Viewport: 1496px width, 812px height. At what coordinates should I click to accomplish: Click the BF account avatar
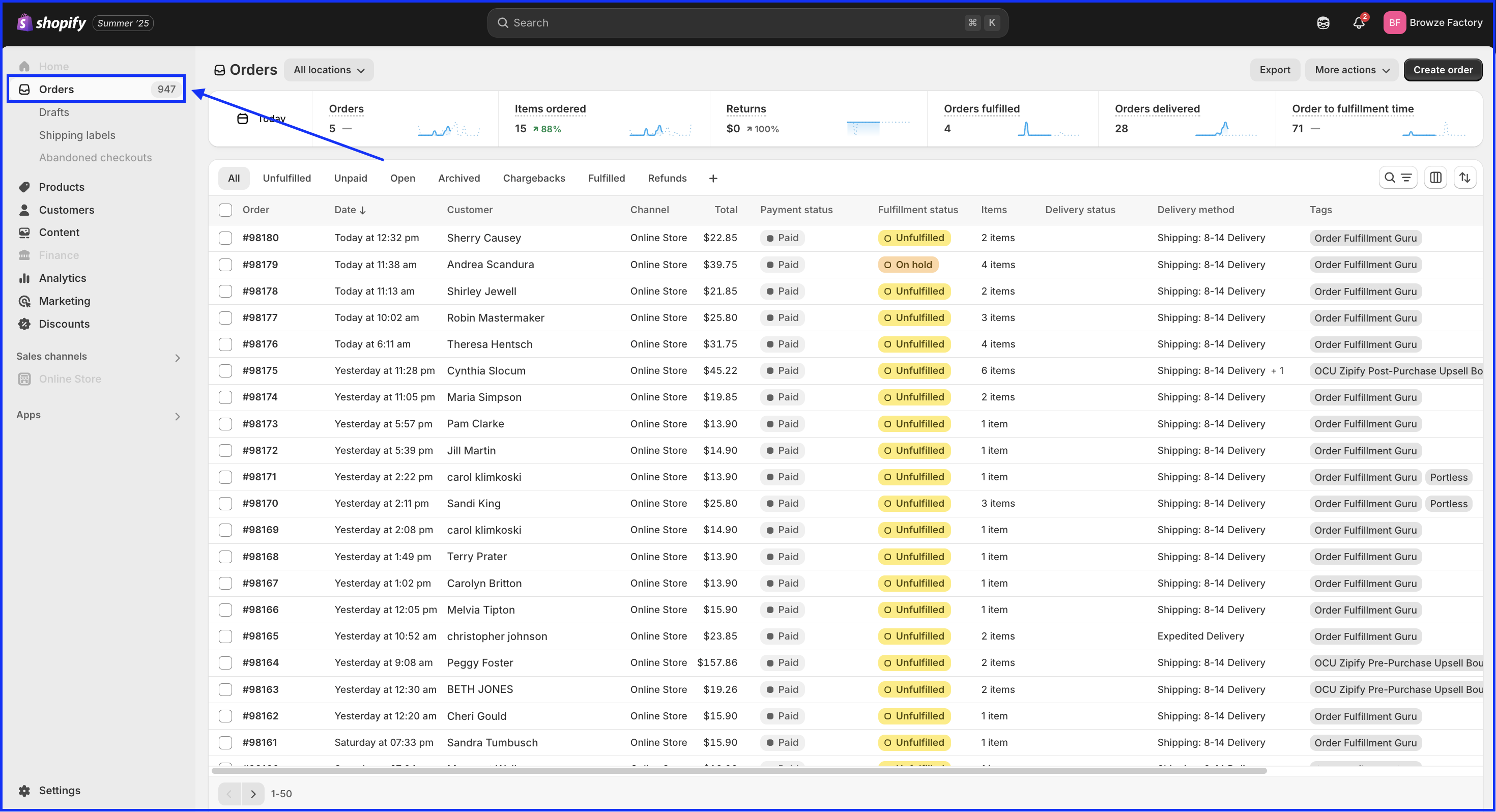[1394, 23]
